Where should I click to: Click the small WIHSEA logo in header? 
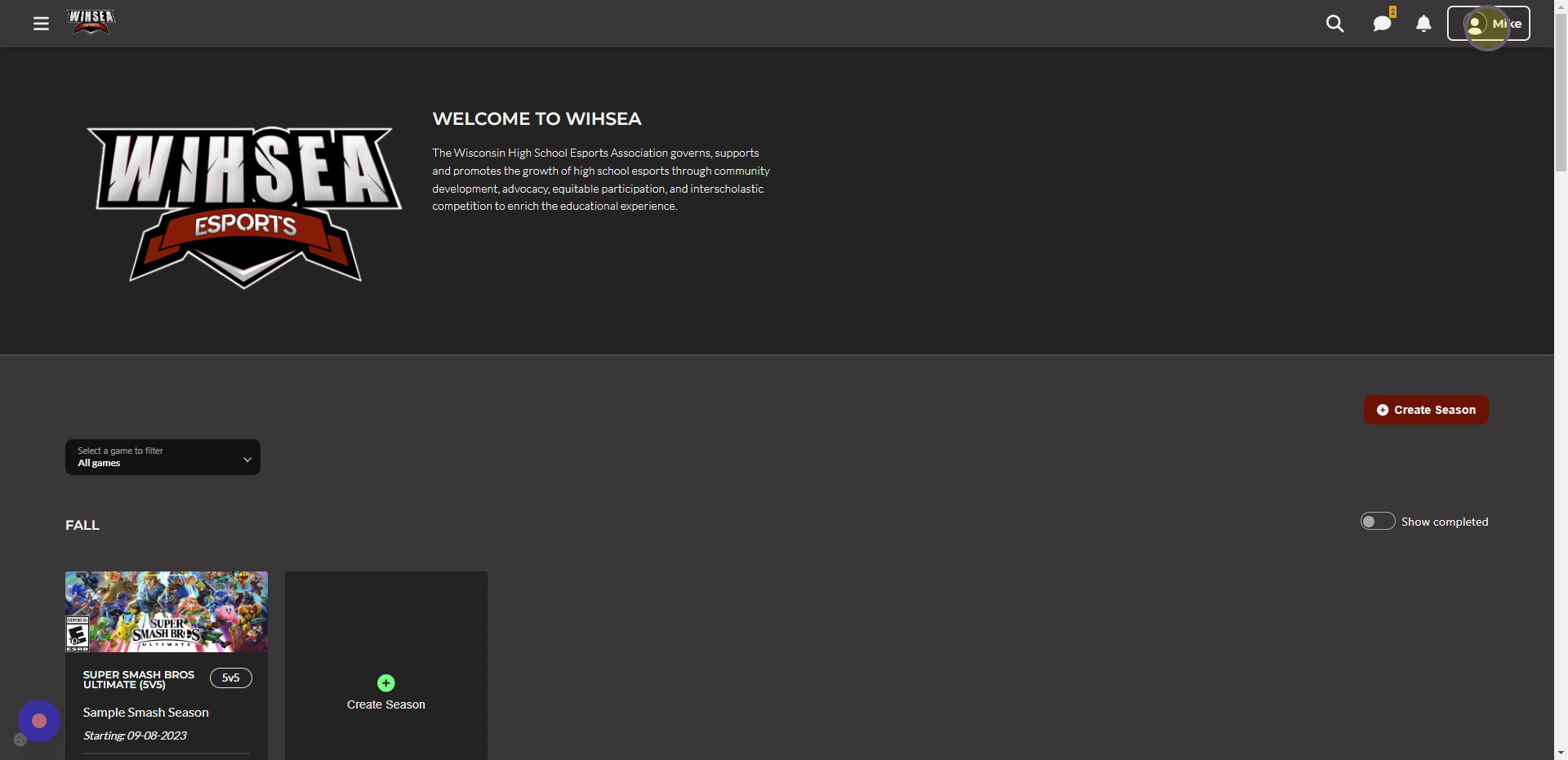point(91,23)
